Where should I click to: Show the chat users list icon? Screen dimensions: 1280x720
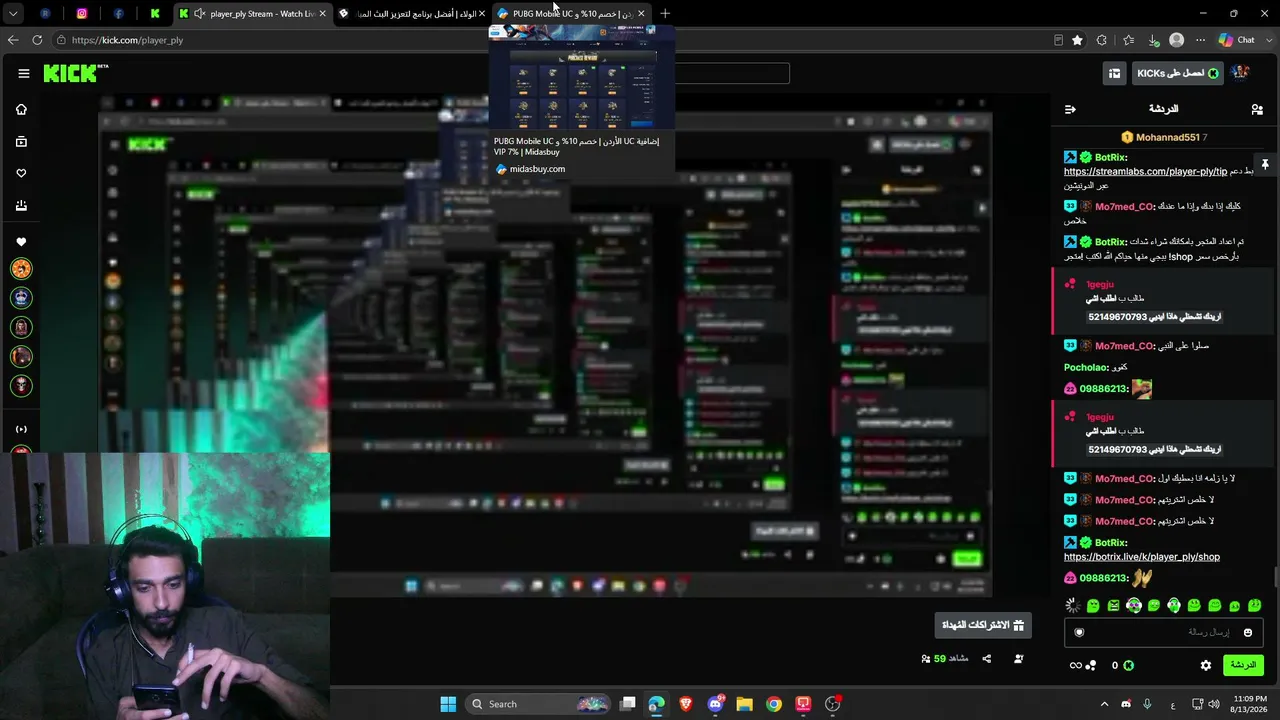(x=1257, y=109)
